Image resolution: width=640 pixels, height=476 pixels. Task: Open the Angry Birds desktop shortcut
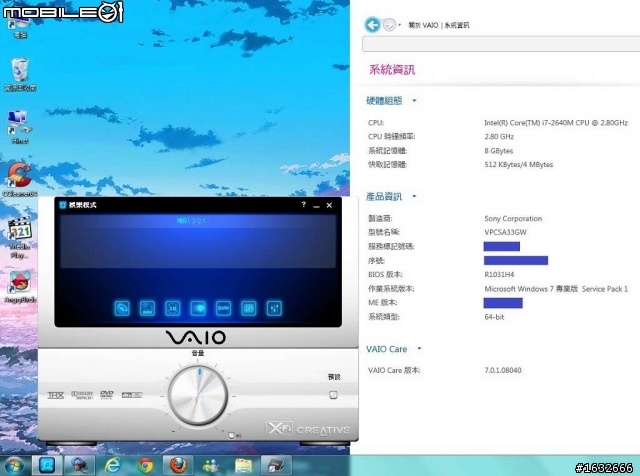20,287
